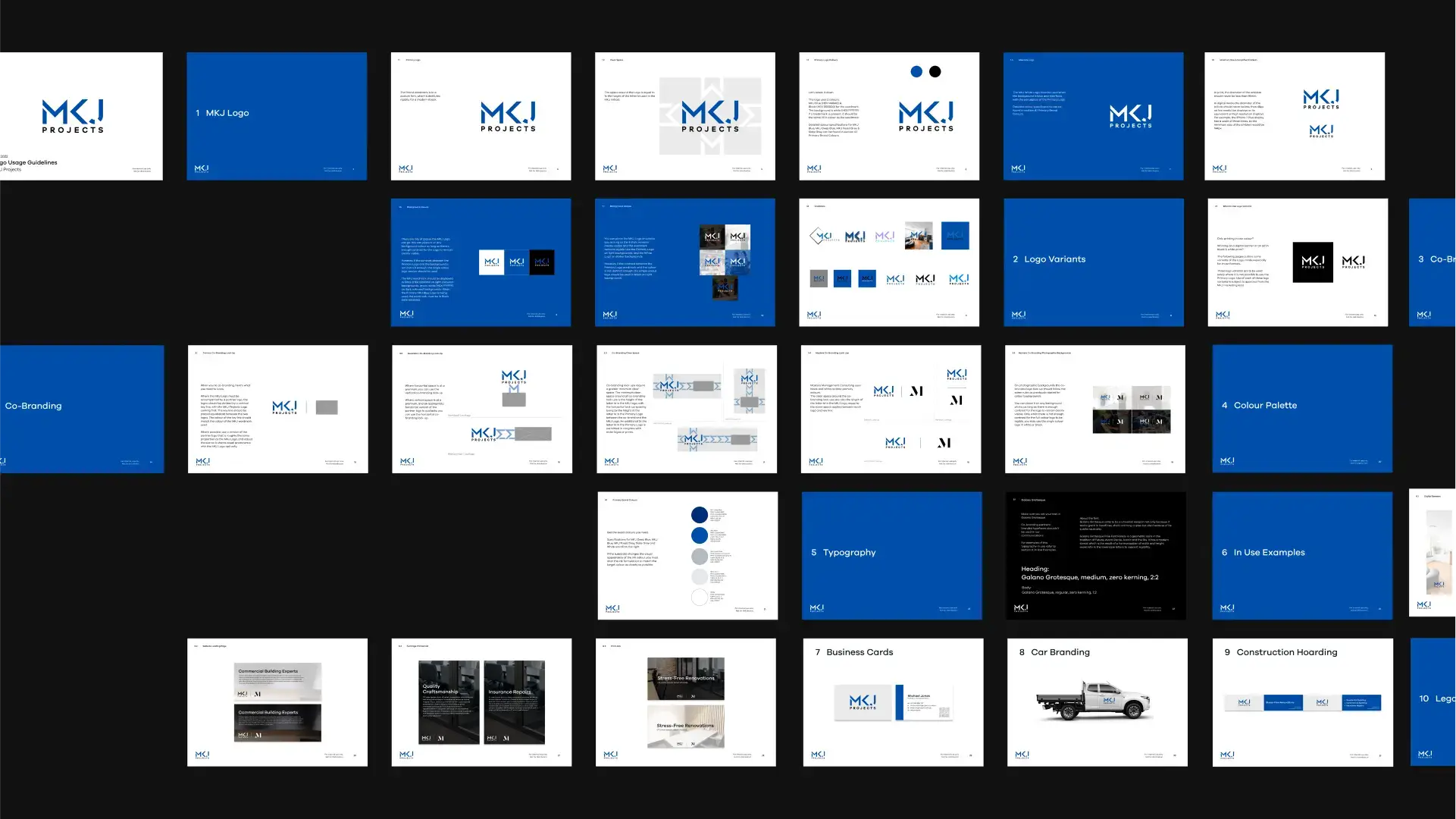
Task: Select the black Galano Grotesque typography slide
Action: click(1095, 555)
